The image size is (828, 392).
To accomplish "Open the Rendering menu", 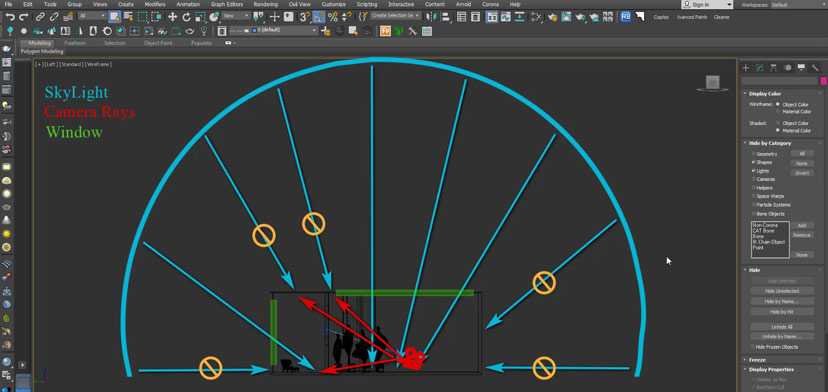I will coord(266,4).
